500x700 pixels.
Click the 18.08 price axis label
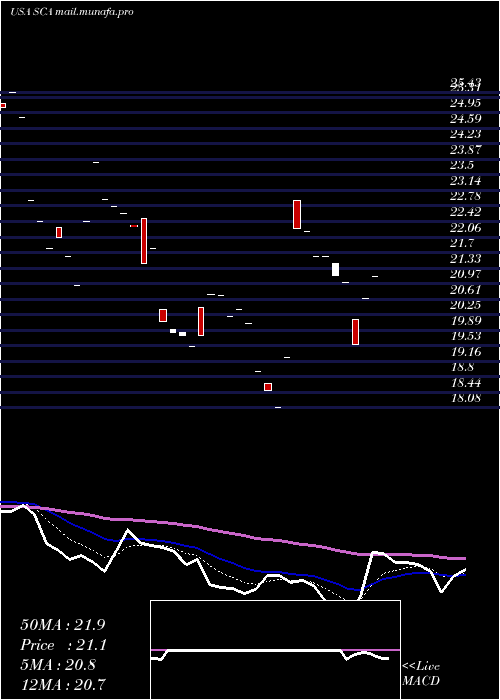click(x=465, y=398)
